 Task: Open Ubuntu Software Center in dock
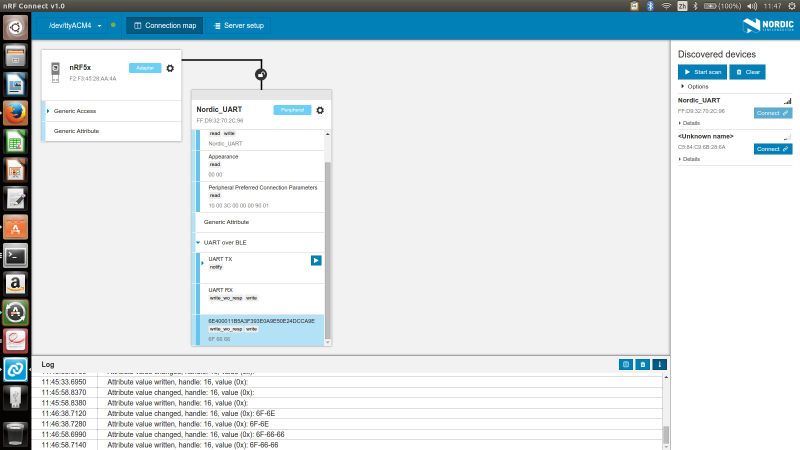(15, 227)
